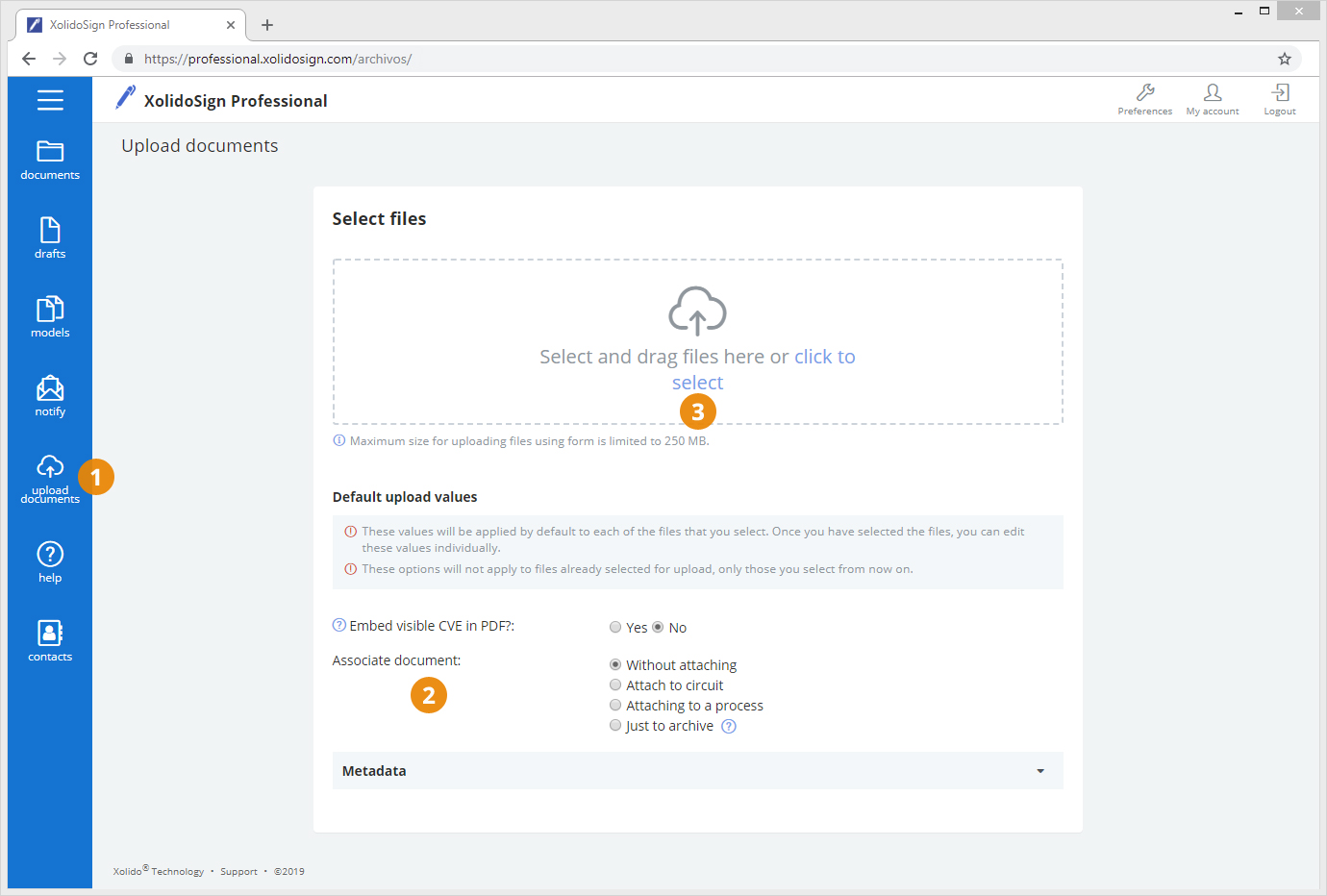The height and width of the screenshot is (896, 1327).
Task: Click the cloud upload icon in drop zone
Action: pyautogui.click(x=698, y=311)
